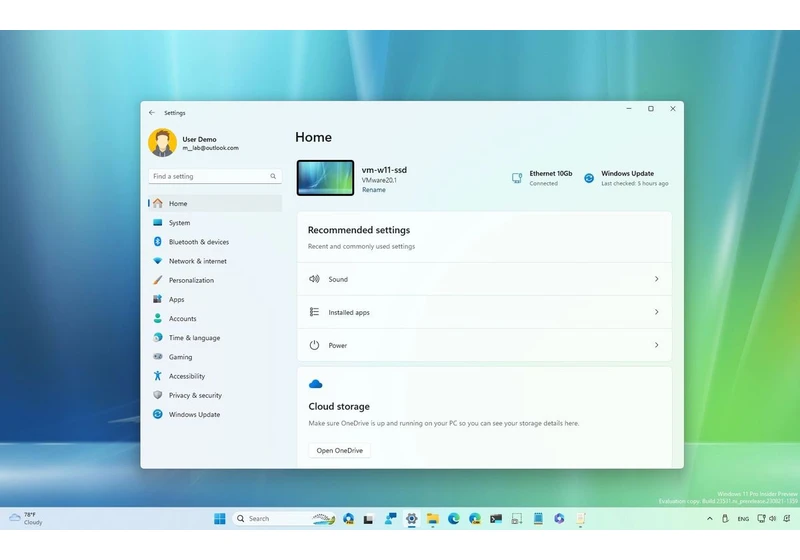Open the weather widget showing 78°F
Viewport: 800px width, 560px height.
click(26, 519)
